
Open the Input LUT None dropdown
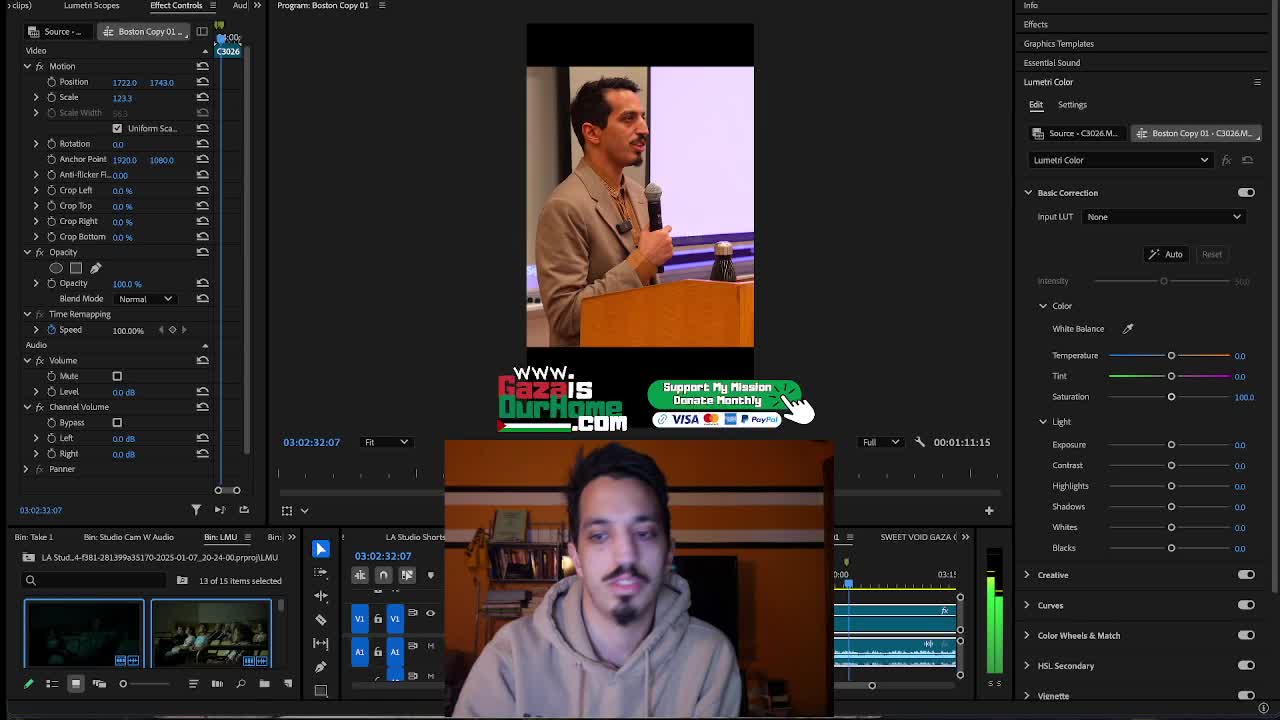click(x=1165, y=217)
